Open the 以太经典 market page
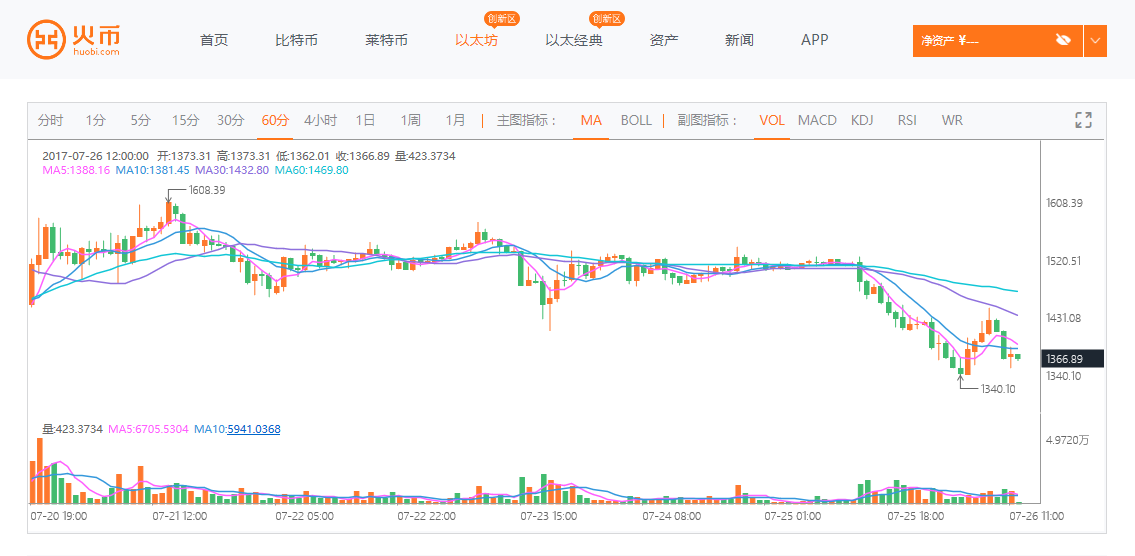The height and width of the screenshot is (556, 1135). (574, 40)
